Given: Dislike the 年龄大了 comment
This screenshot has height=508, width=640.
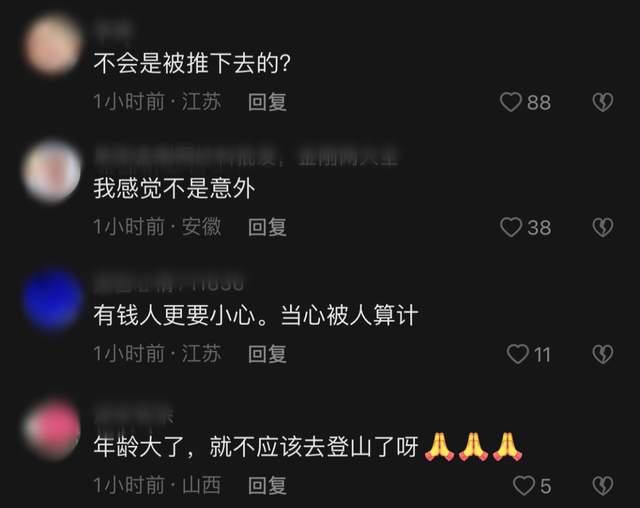Looking at the screenshot, I should click(603, 486).
